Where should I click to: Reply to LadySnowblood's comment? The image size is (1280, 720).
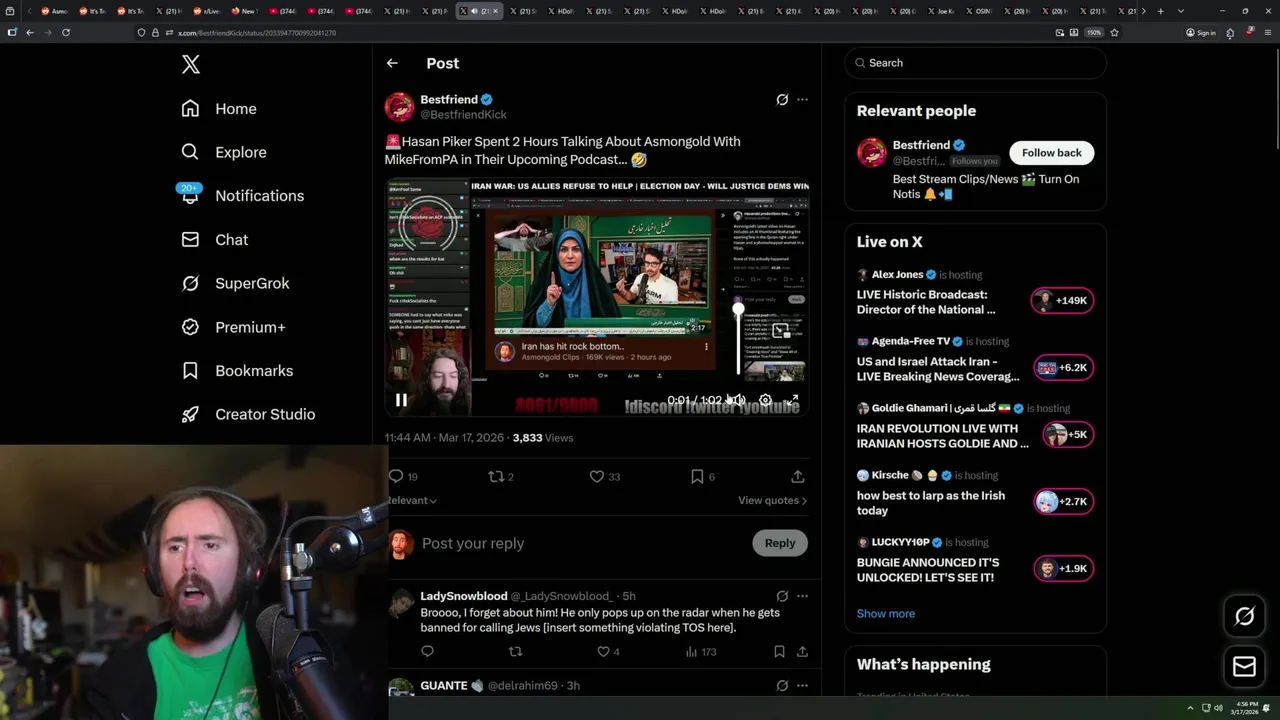pos(427,651)
